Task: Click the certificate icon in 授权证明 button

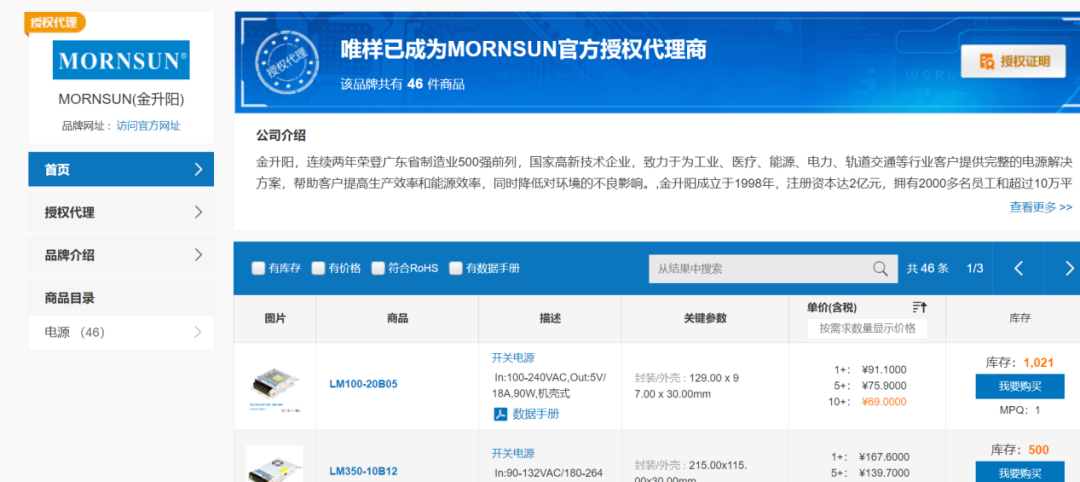Action: [987, 61]
